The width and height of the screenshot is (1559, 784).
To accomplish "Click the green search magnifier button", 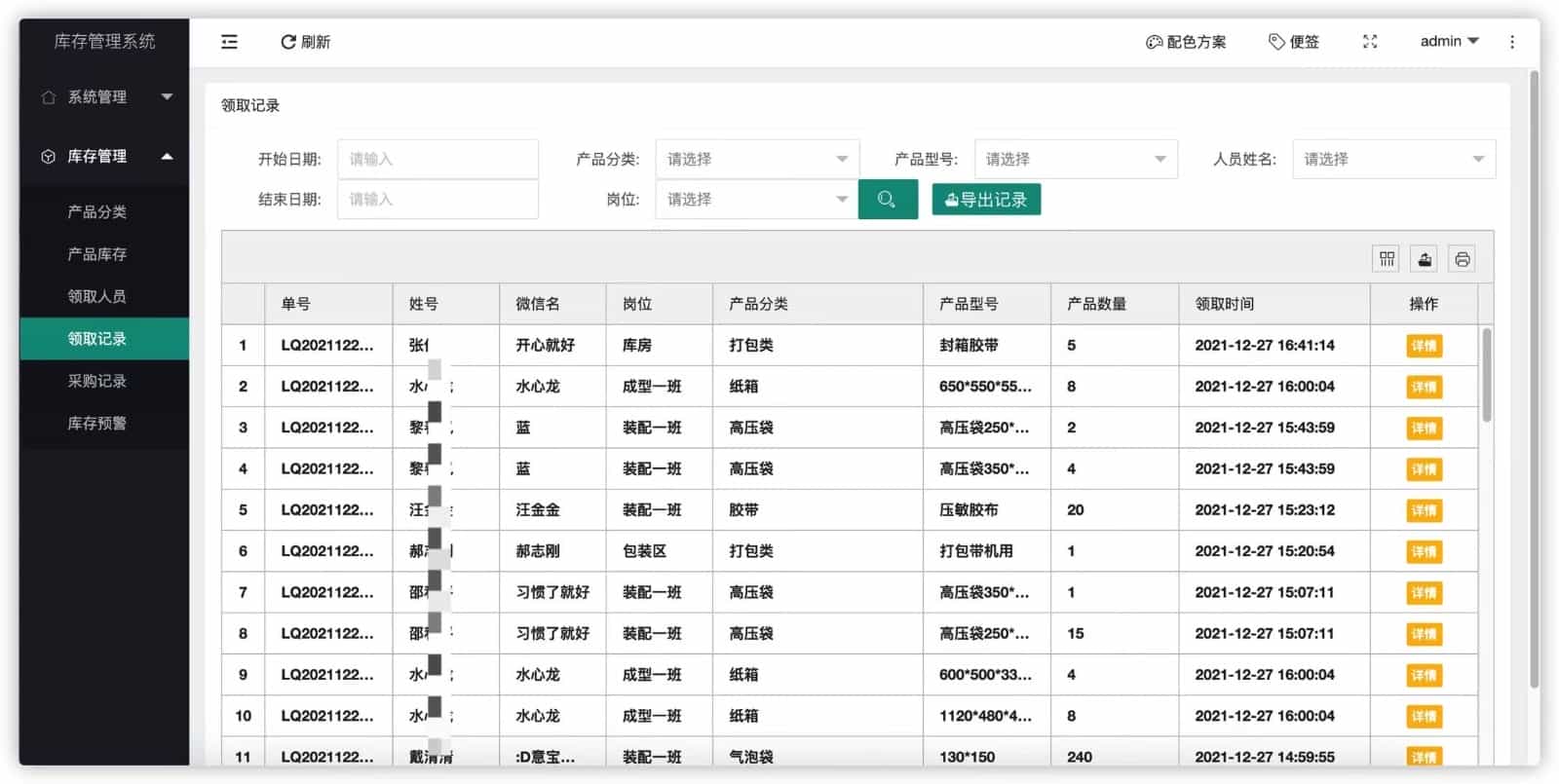I will pyautogui.click(x=887, y=200).
